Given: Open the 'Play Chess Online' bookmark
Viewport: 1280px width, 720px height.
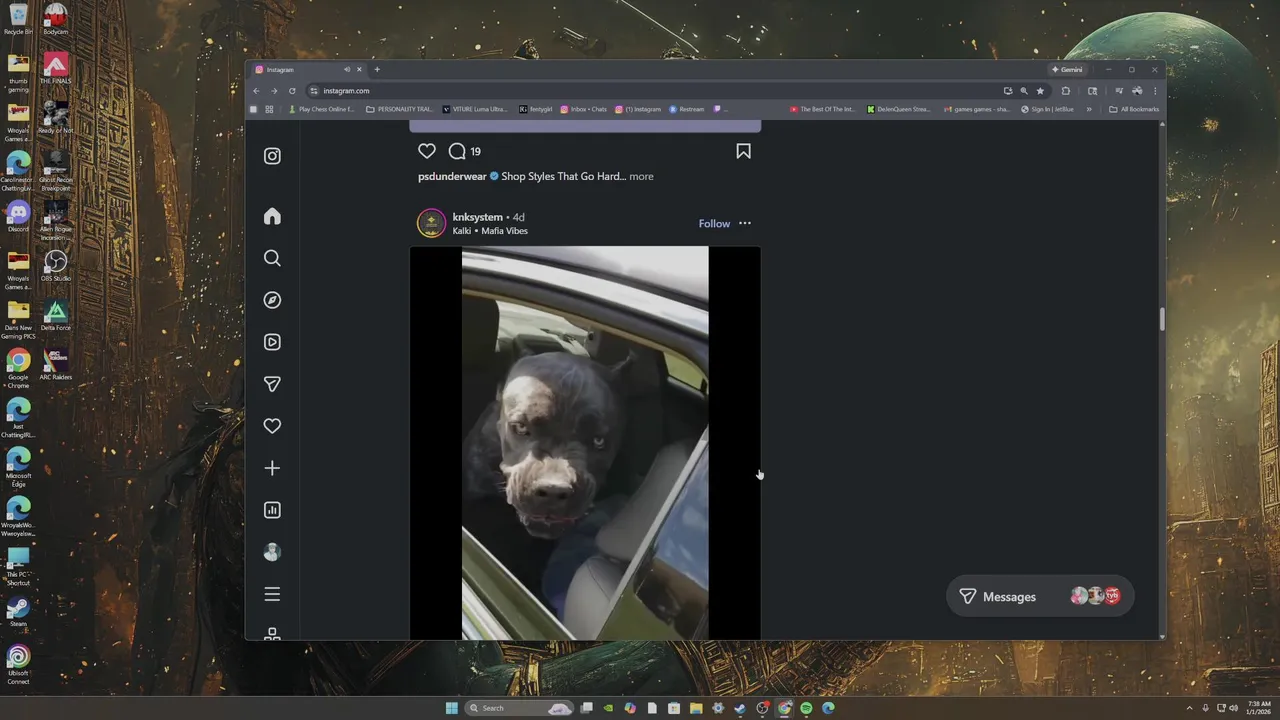Looking at the screenshot, I should 322,109.
